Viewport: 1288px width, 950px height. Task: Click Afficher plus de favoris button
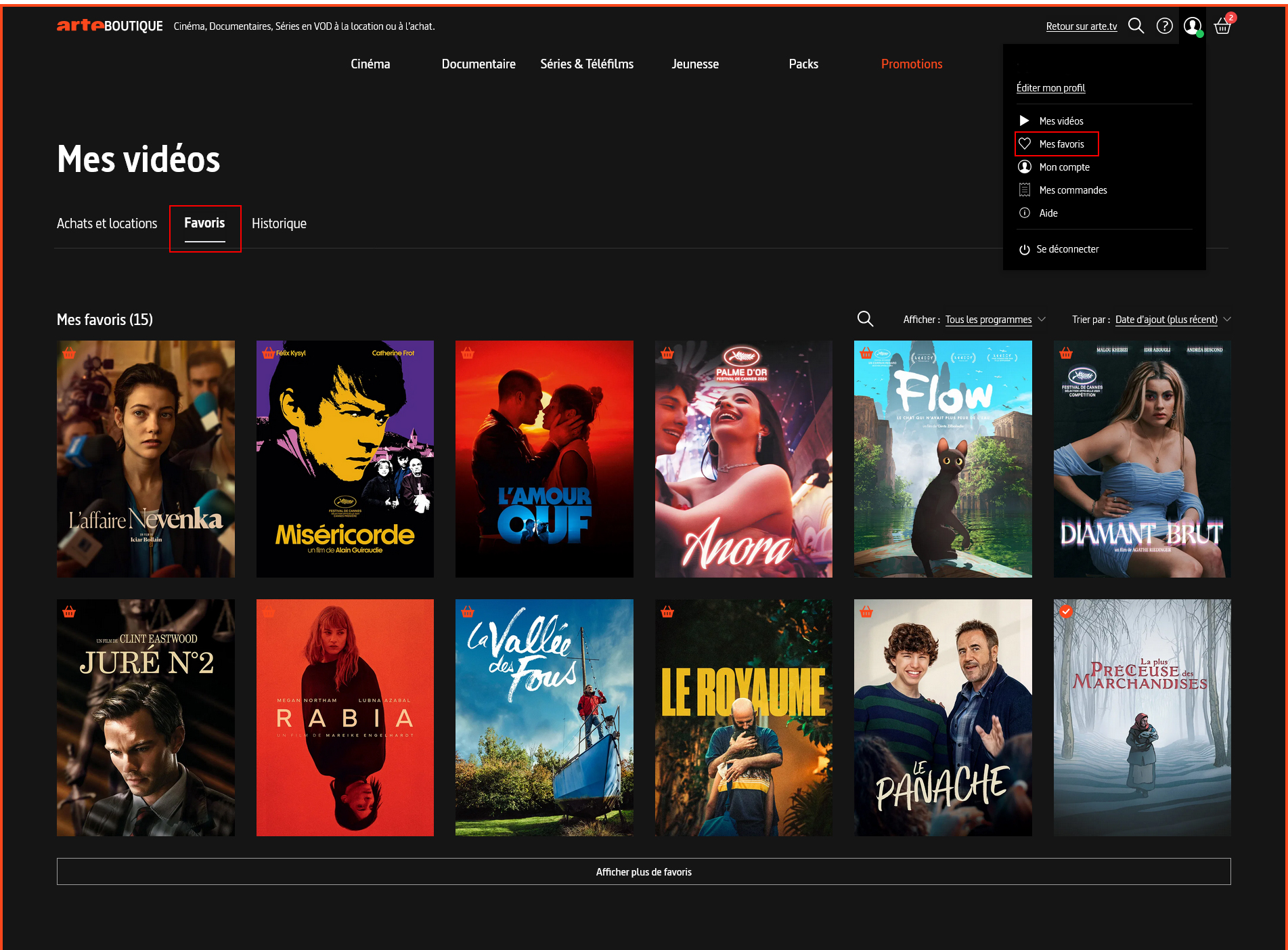(644, 871)
